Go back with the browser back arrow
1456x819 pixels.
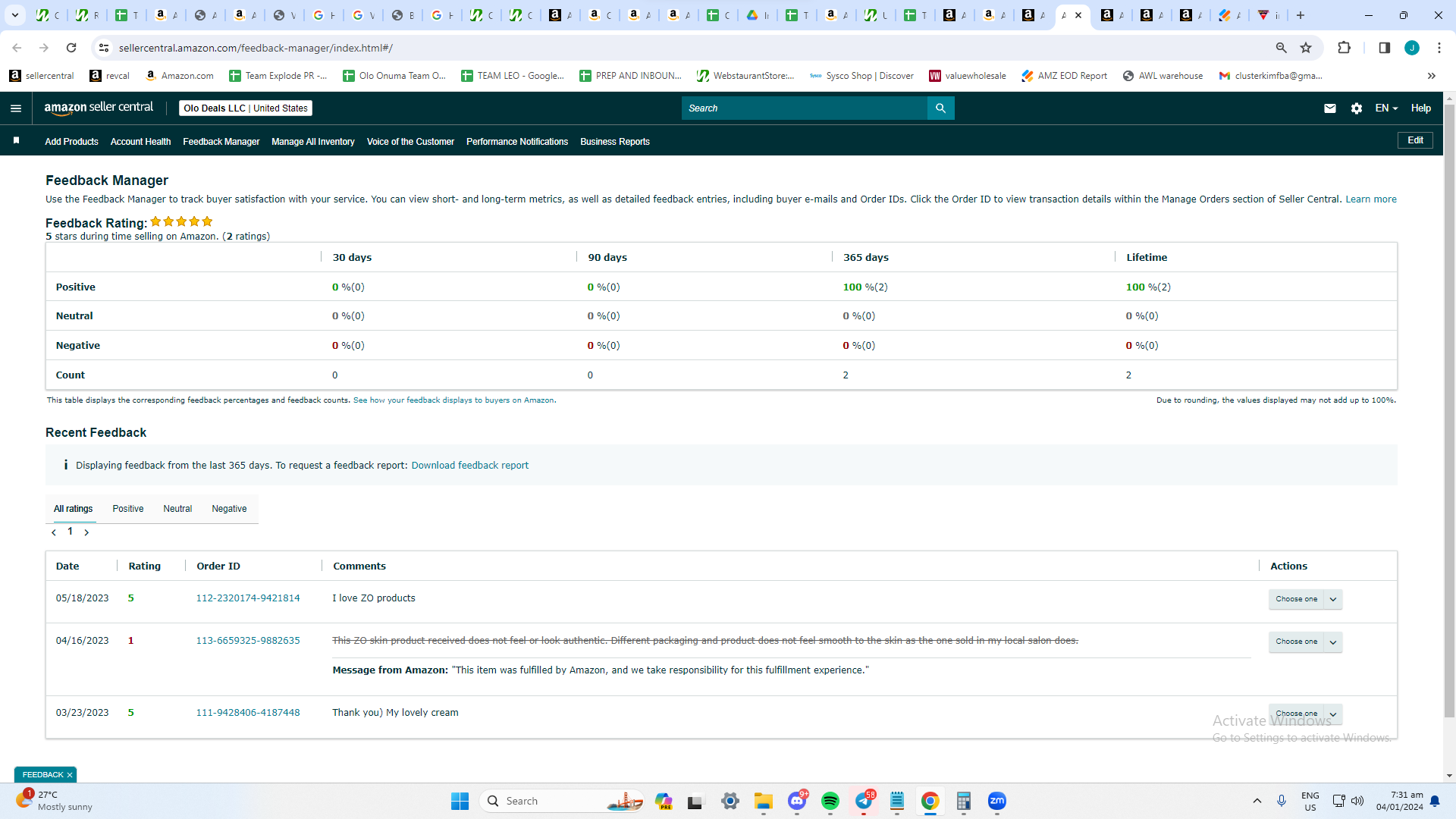tap(17, 48)
